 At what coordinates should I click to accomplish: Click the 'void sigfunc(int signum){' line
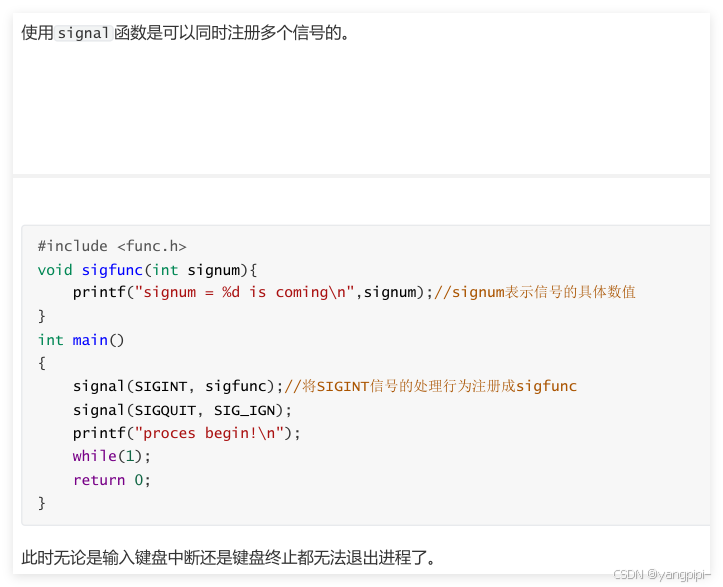147,270
